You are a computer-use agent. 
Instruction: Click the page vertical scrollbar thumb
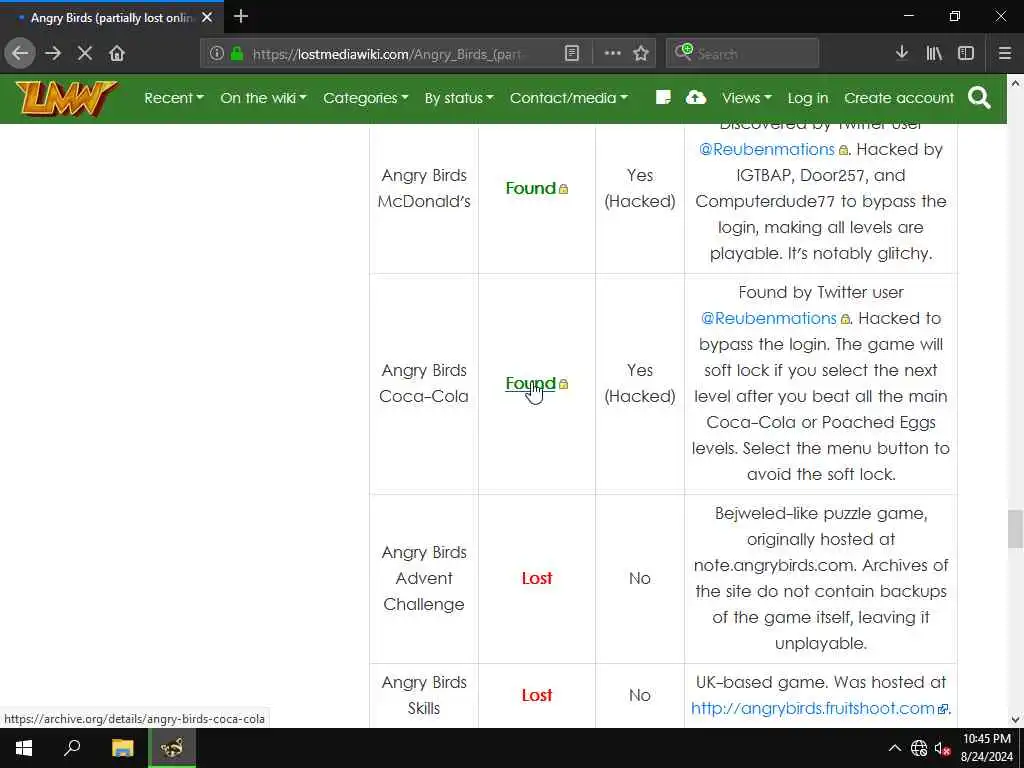[1015, 529]
